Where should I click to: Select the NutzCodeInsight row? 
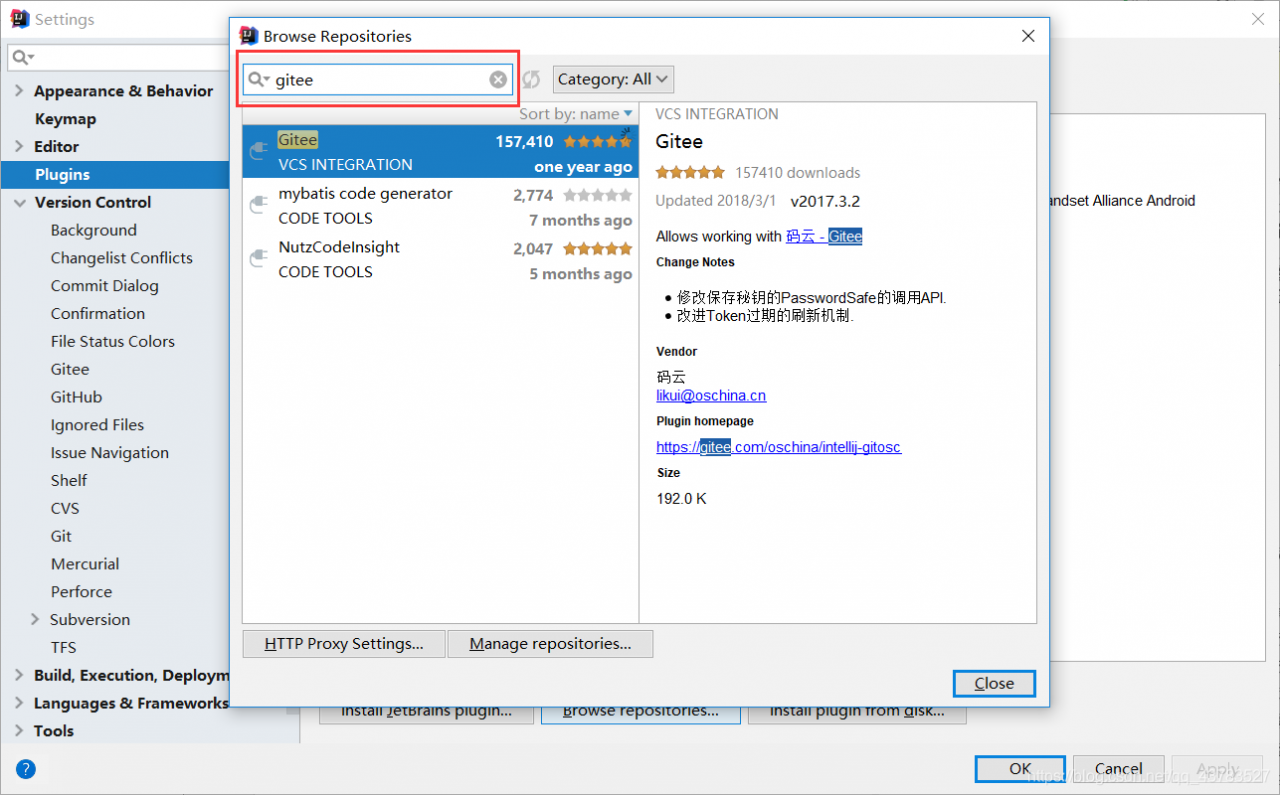440,260
